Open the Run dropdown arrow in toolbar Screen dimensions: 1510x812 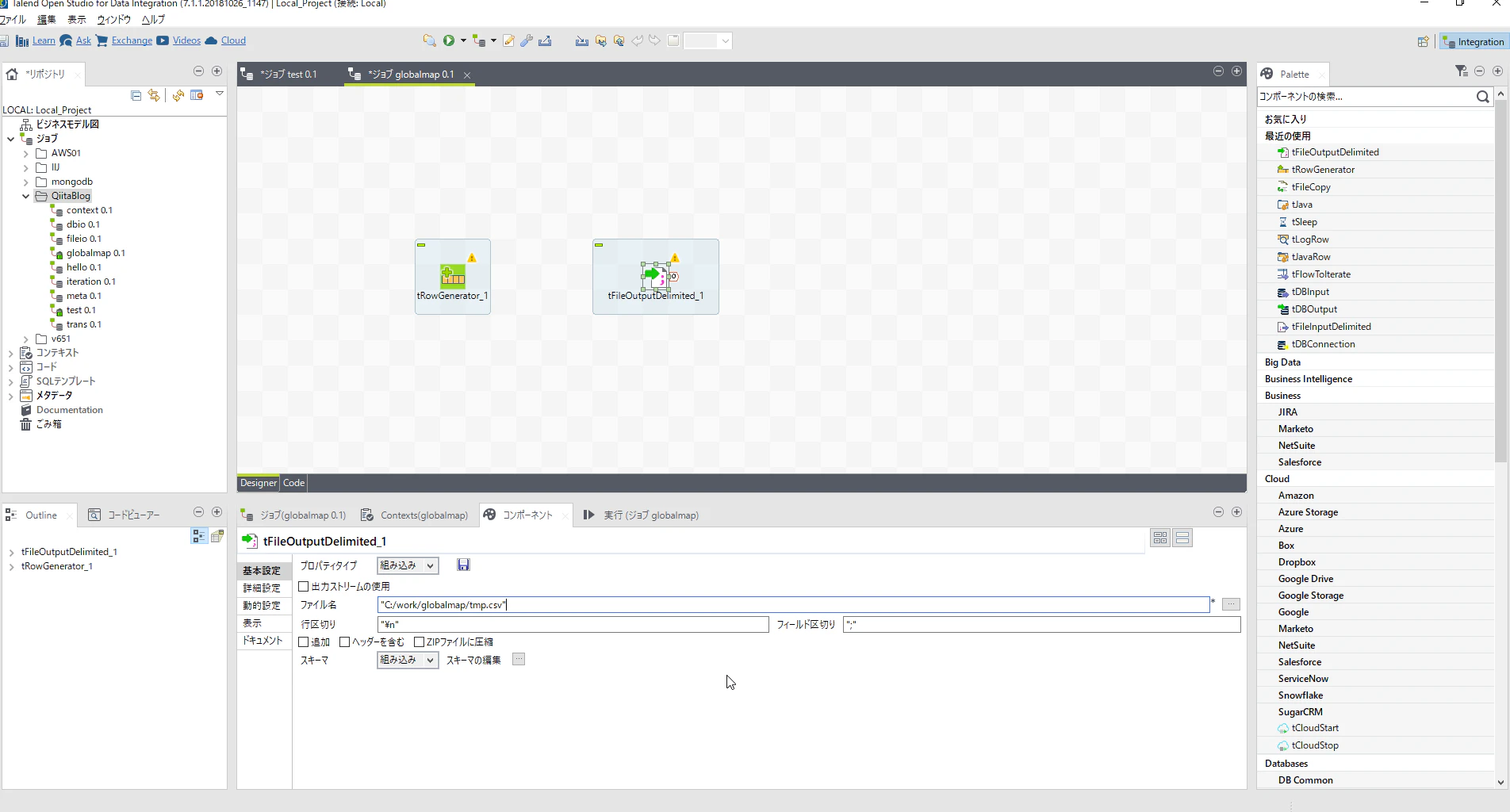(463, 40)
